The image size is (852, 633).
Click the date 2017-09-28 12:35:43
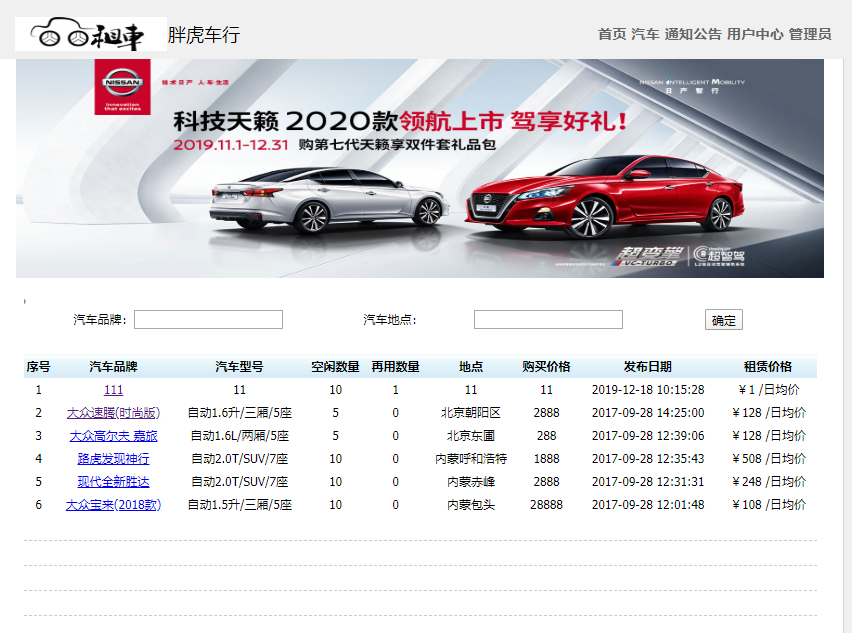click(x=648, y=459)
